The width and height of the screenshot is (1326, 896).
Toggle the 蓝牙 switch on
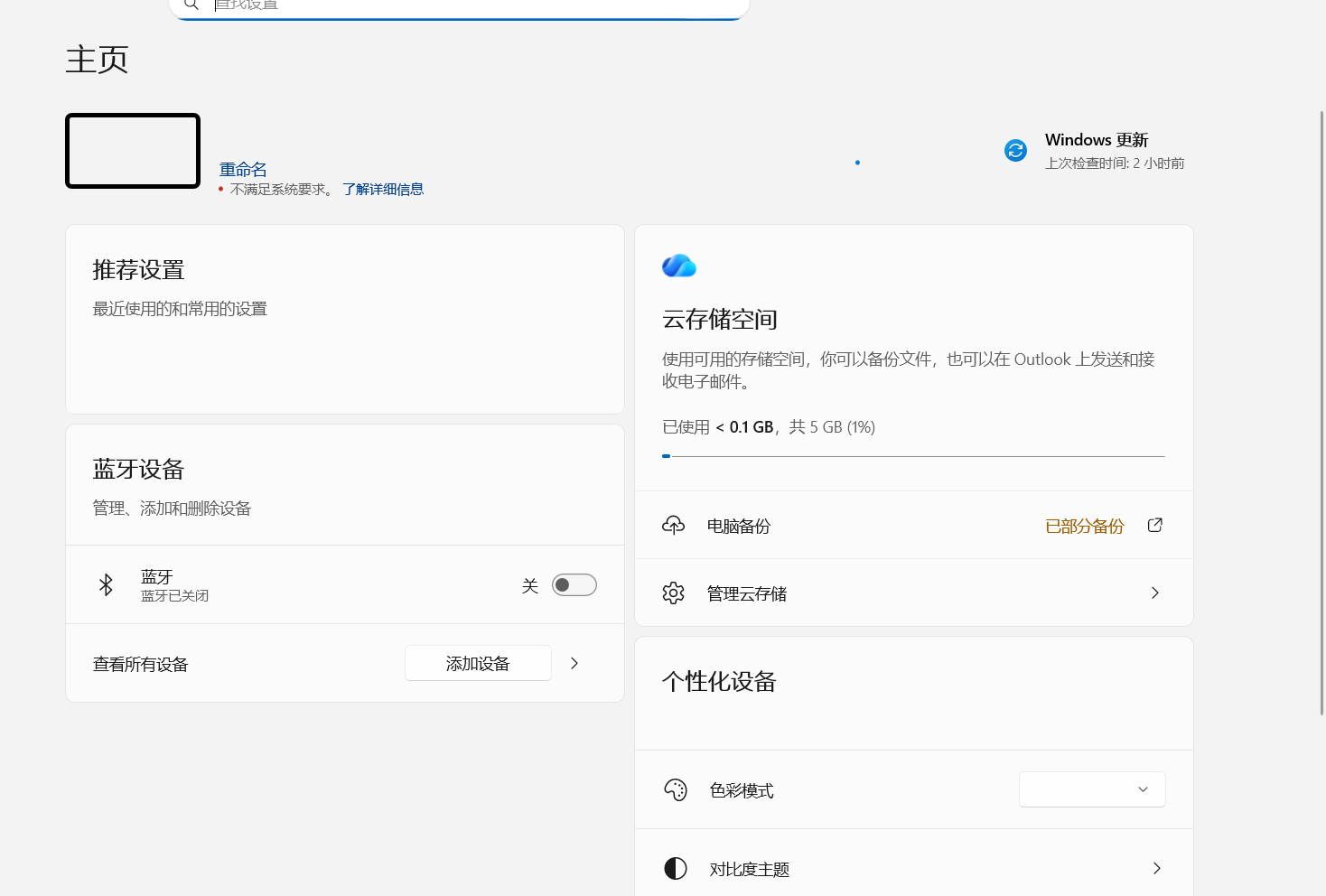coord(574,585)
